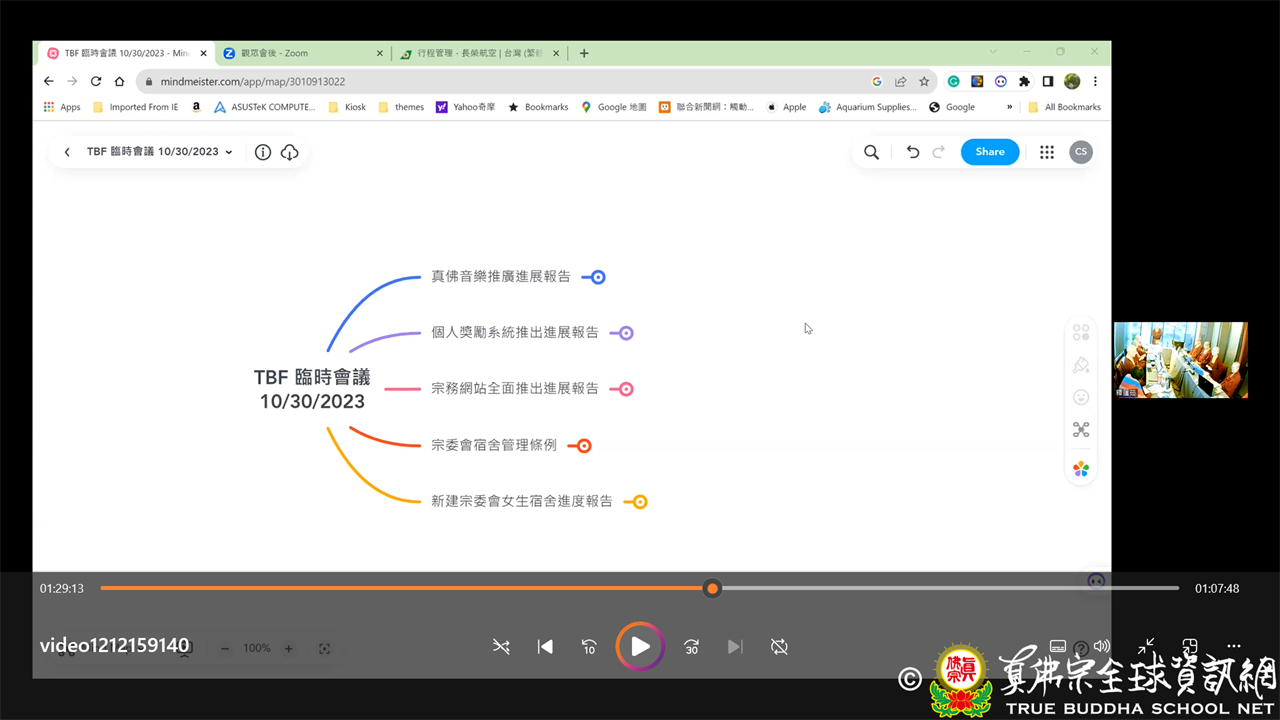Screen dimensions: 1280x720
Task: Expand the 真佛音樂推廣進展報告 topic node
Action: click(598, 277)
